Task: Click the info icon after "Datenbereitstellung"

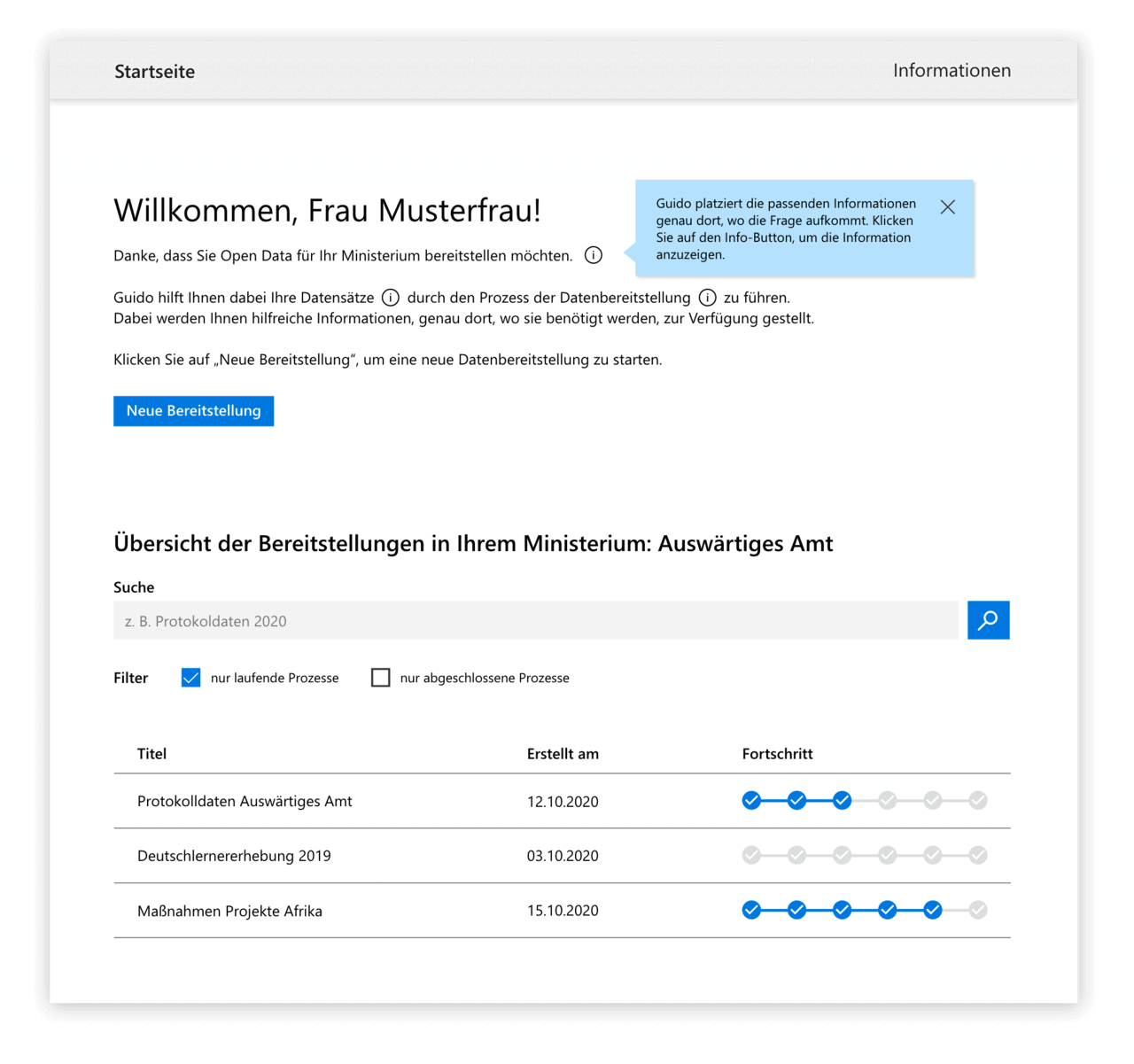Action: [x=707, y=297]
